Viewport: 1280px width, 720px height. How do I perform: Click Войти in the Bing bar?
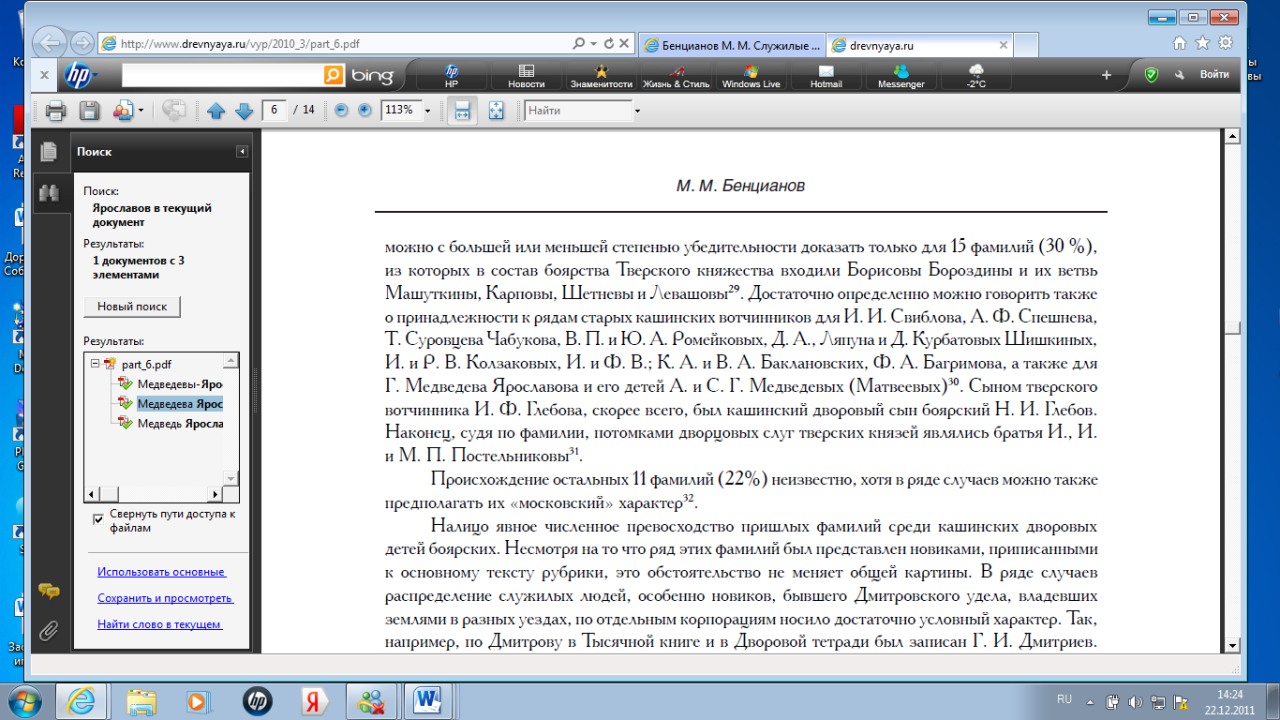(1214, 75)
